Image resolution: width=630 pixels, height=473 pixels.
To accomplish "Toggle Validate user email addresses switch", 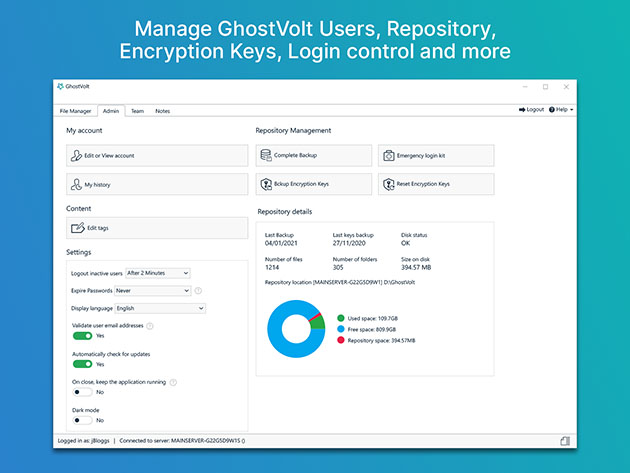I will (82, 336).
